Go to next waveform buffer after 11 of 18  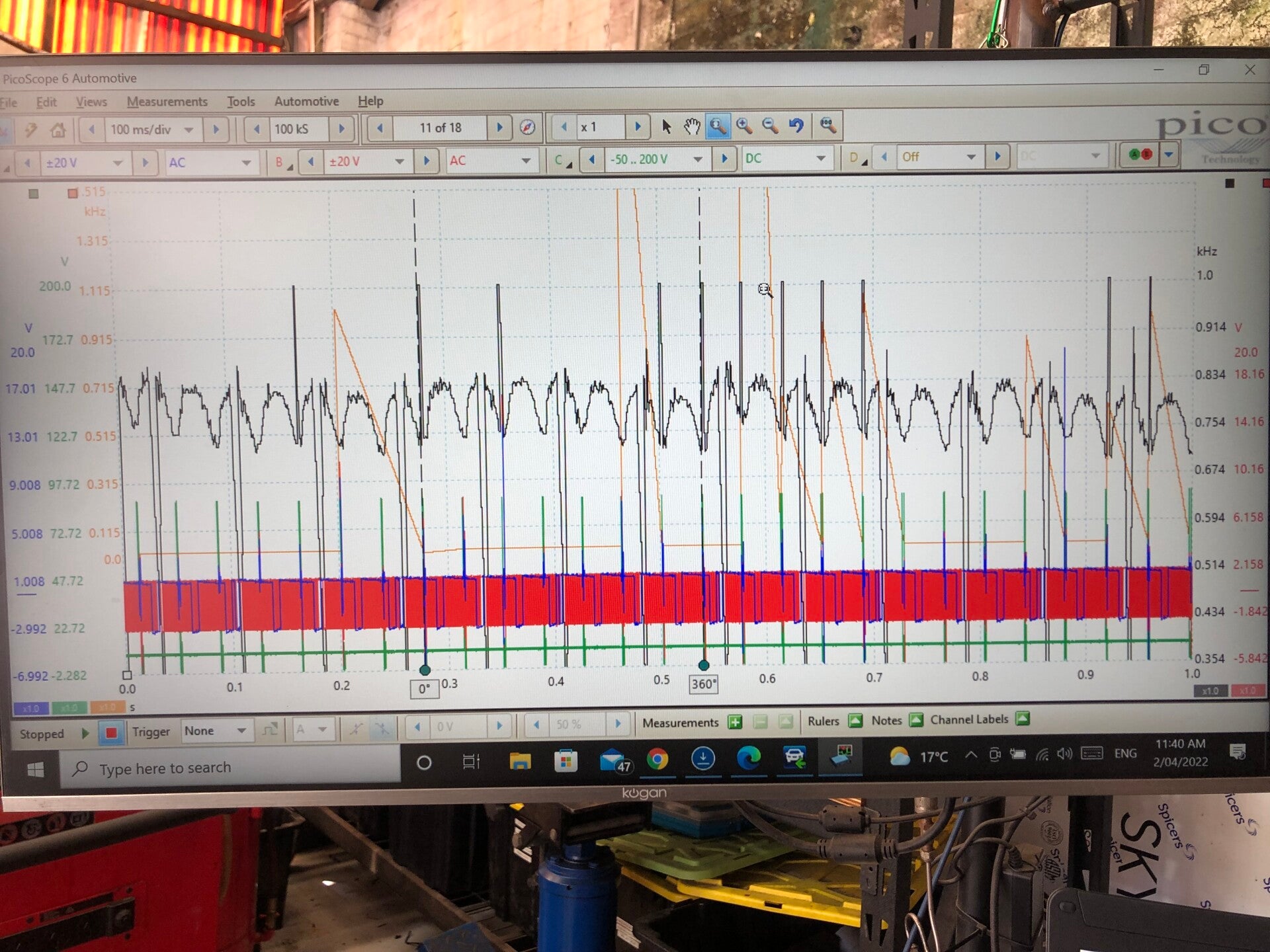(x=499, y=128)
